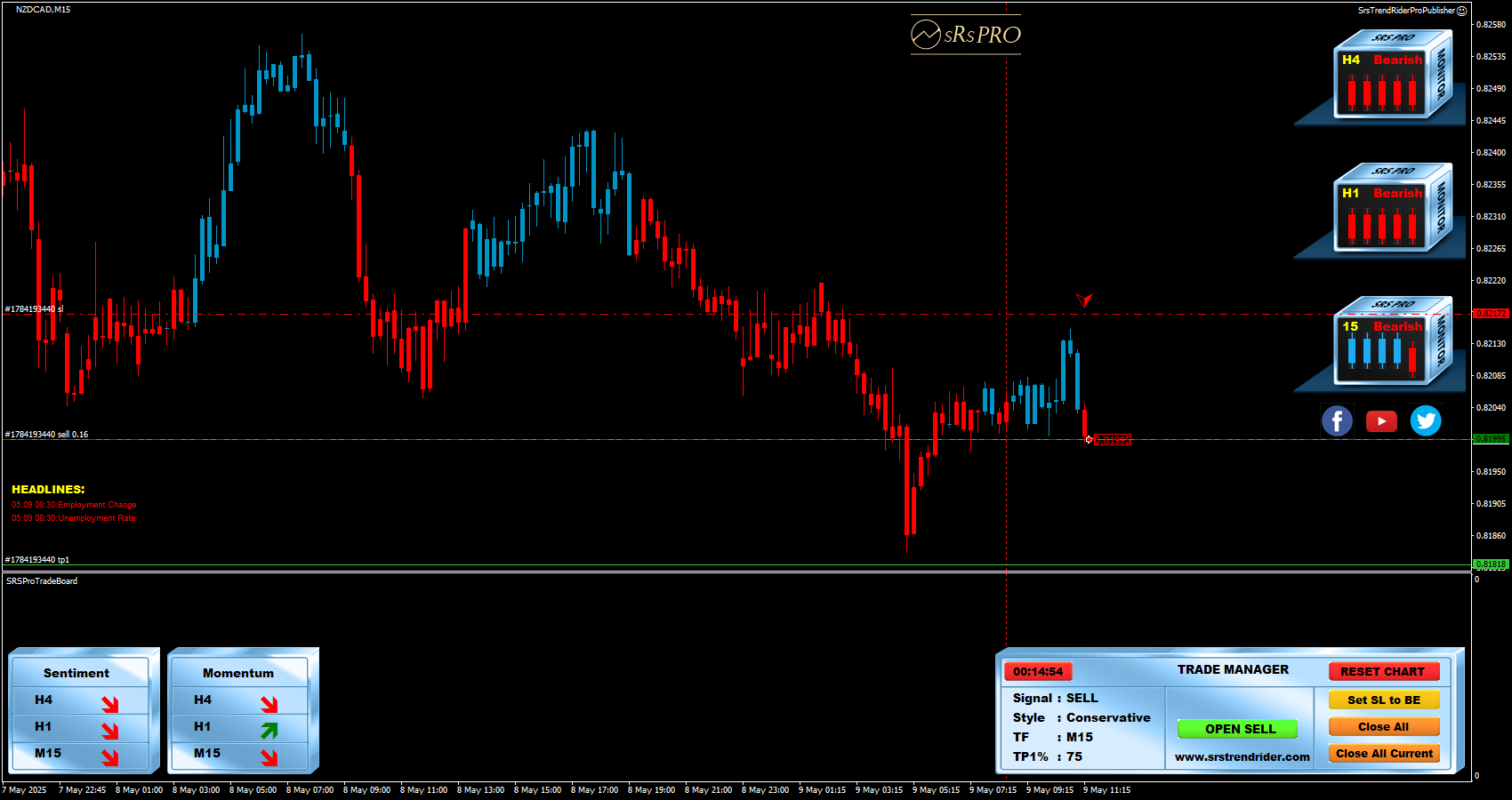Click the 00:14:54 countdown timer
This screenshot has height=800, width=1512.
click(1038, 672)
